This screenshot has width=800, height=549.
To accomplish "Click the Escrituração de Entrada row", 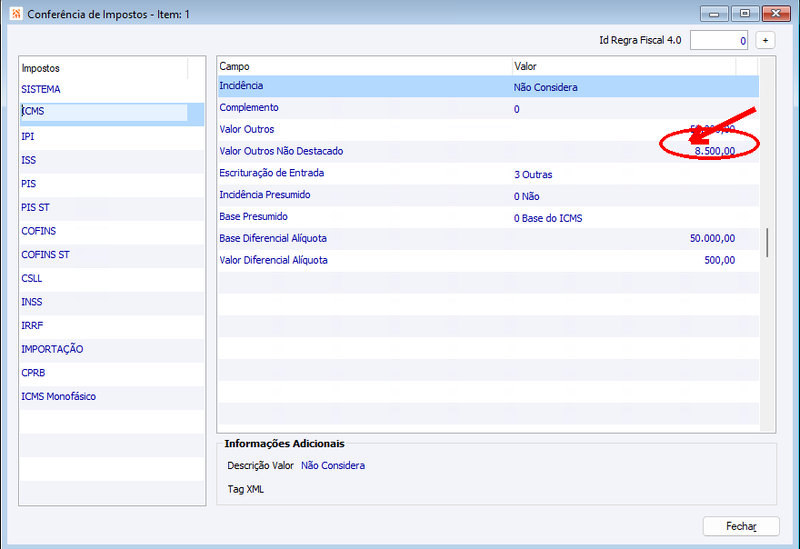I will coord(488,173).
